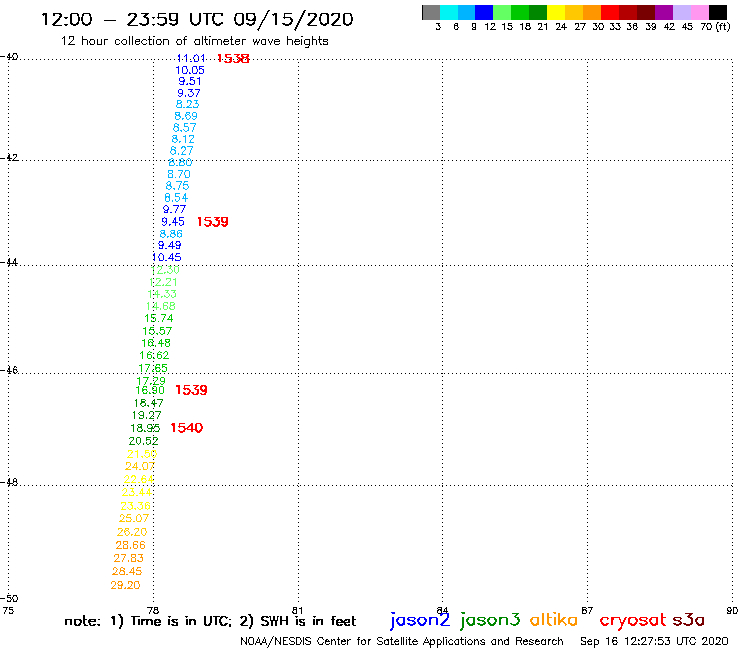
Task: Click the longitude label 81
Action: pos(297,610)
